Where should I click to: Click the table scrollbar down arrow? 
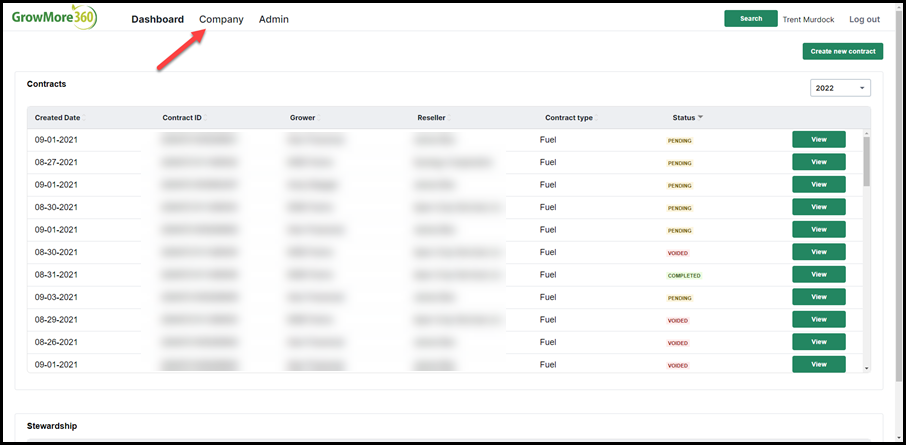point(866,368)
